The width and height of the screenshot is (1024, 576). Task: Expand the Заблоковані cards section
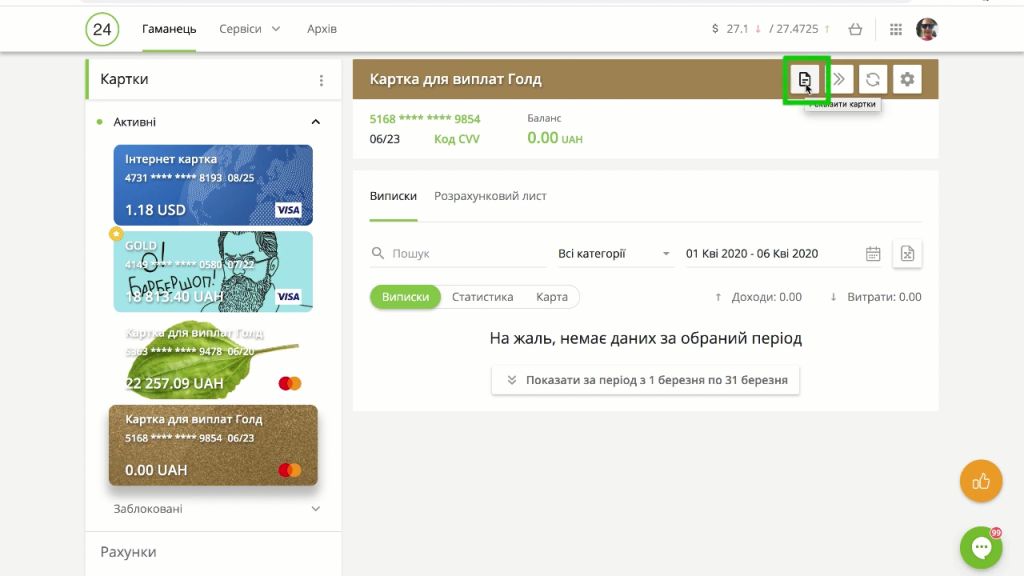click(x=316, y=509)
